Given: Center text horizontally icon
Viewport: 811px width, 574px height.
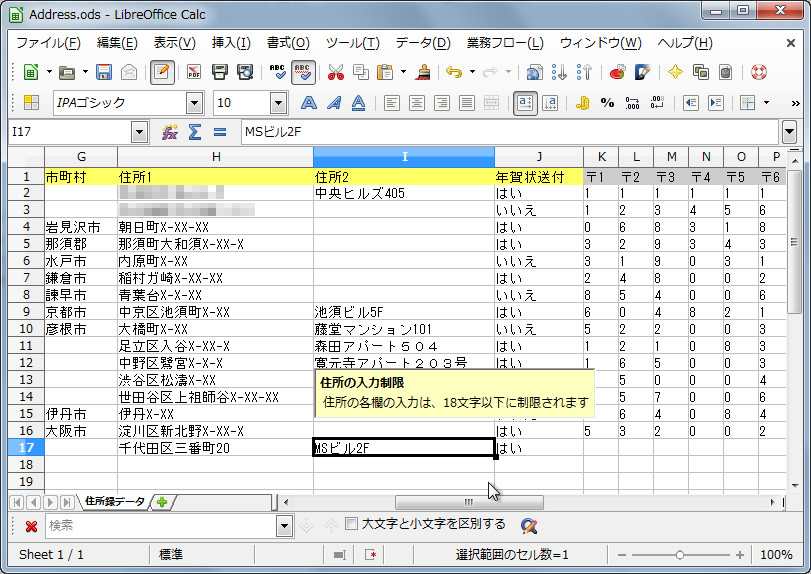Looking at the screenshot, I should [417, 103].
